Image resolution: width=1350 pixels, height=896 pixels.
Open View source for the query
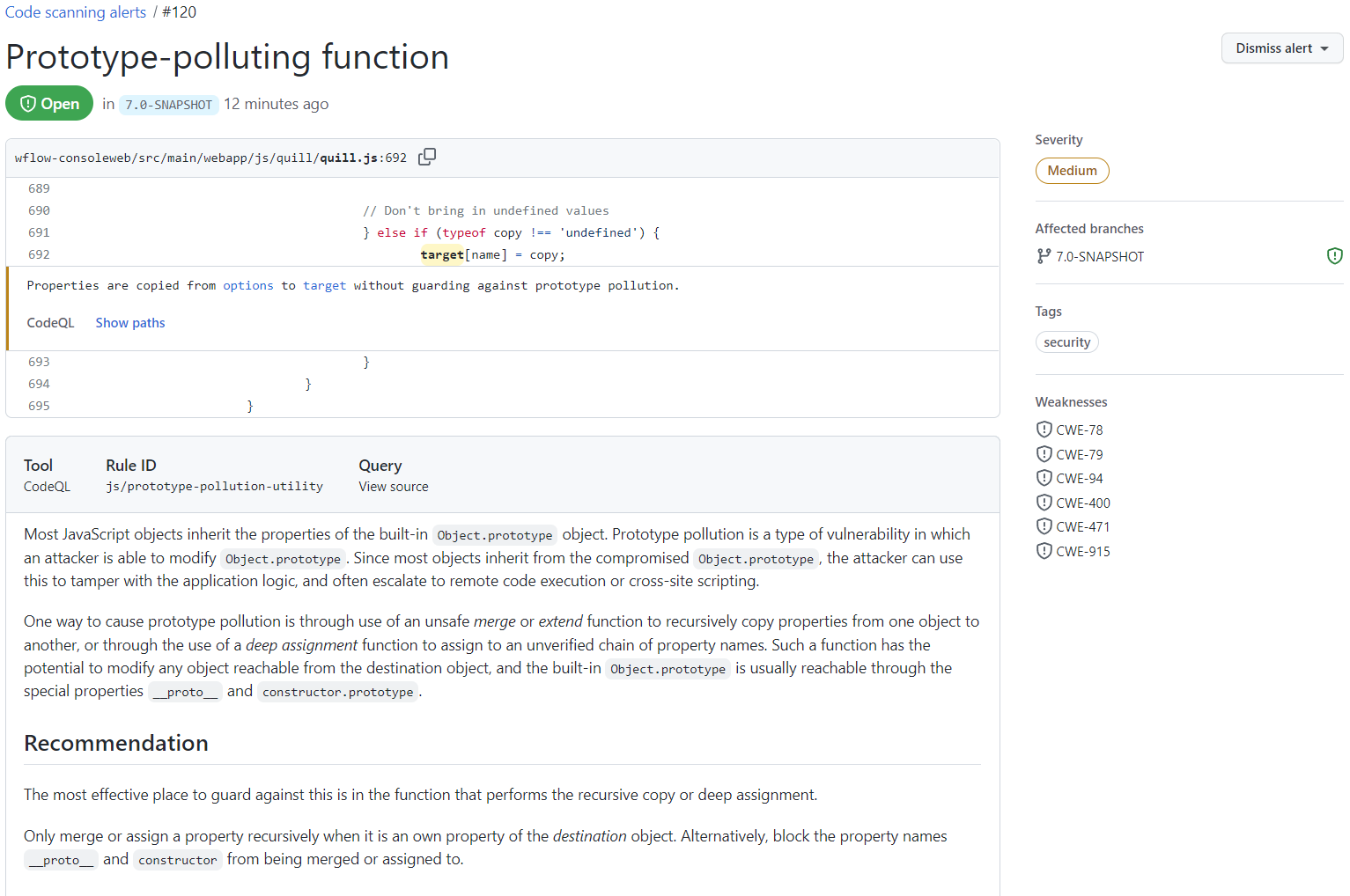[x=393, y=486]
